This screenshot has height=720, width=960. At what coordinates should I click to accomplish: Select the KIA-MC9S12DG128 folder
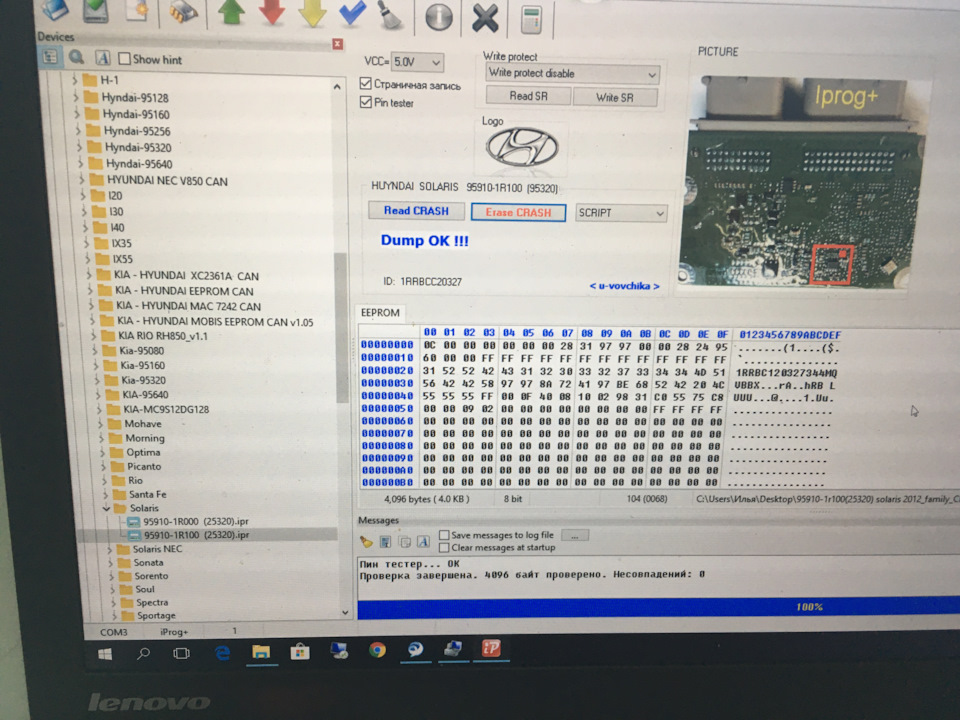pos(166,409)
